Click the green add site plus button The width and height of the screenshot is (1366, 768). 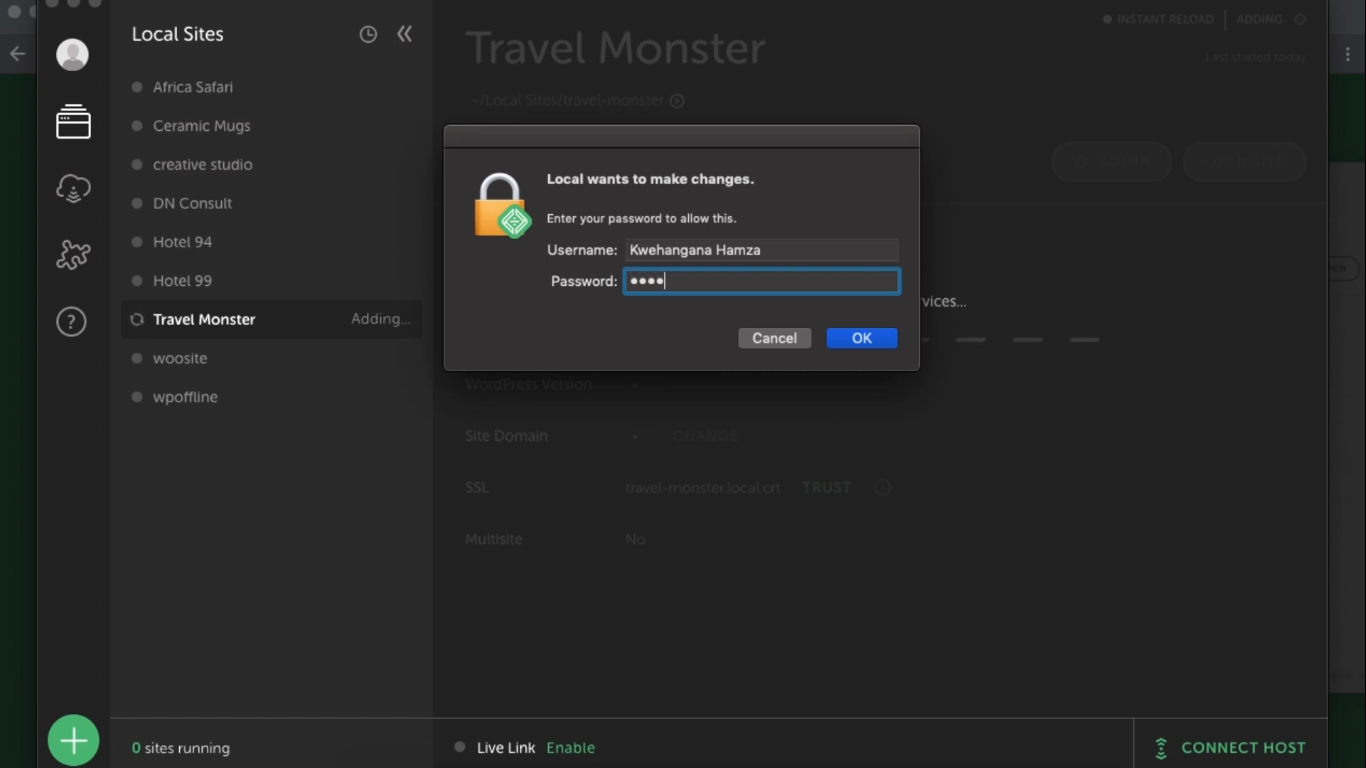pyautogui.click(x=73, y=741)
